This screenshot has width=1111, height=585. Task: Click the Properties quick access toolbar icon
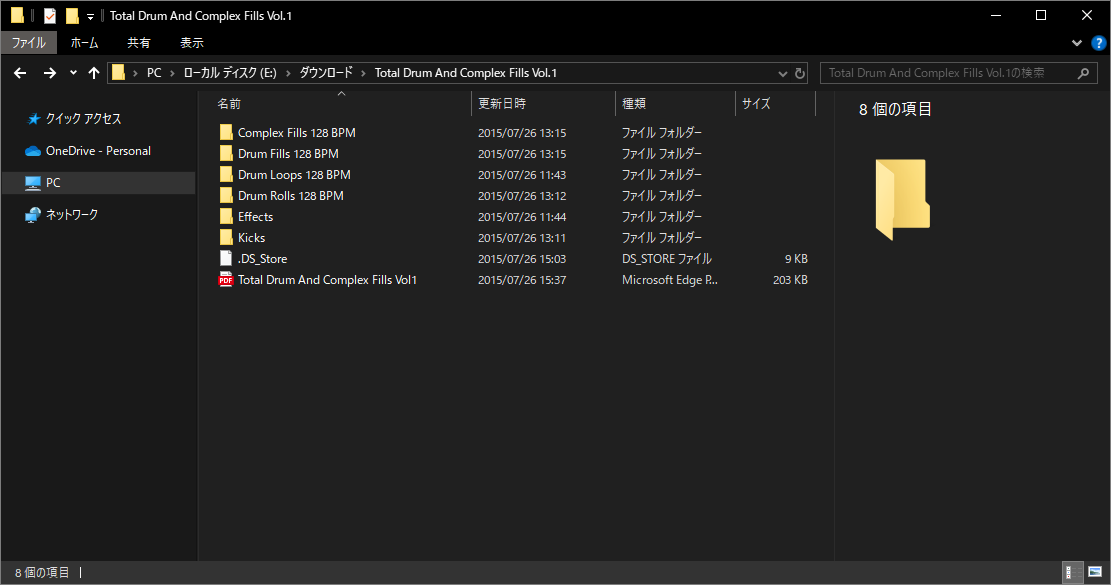(x=50, y=16)
